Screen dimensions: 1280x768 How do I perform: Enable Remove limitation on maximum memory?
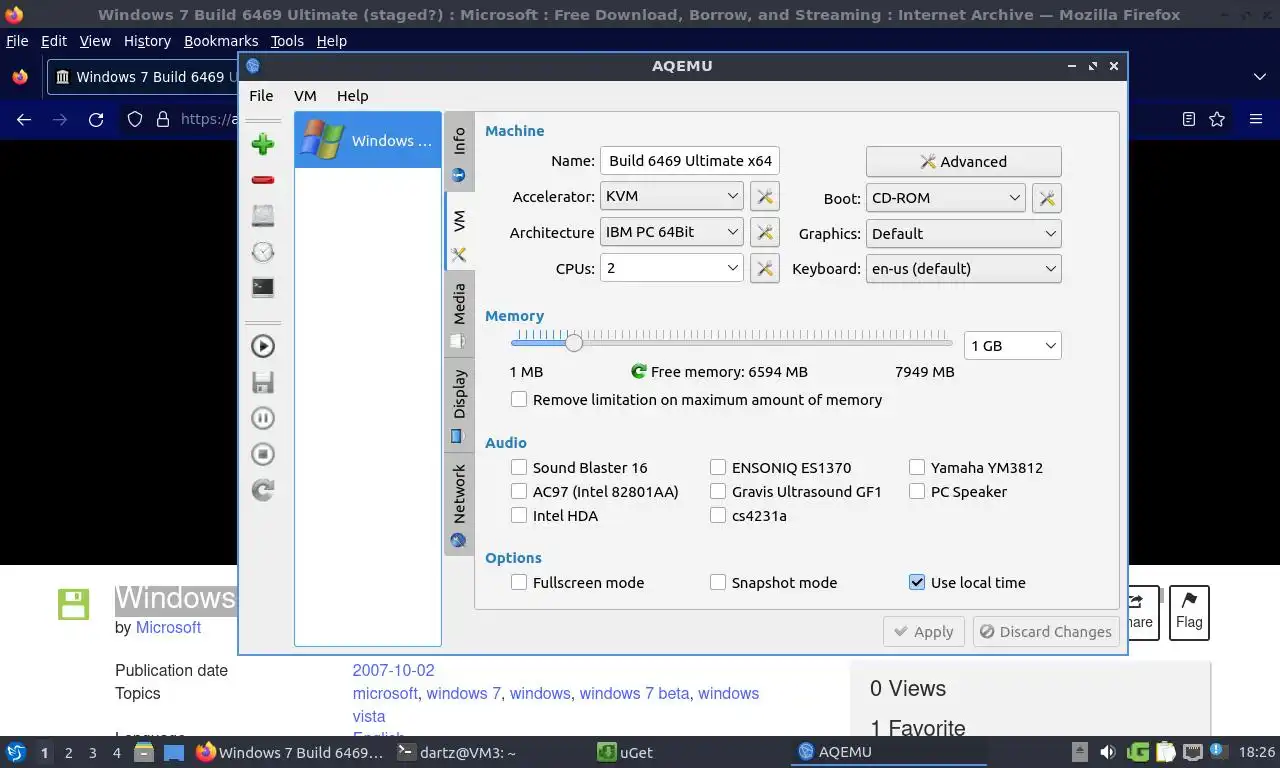click(x=519, y=399)
